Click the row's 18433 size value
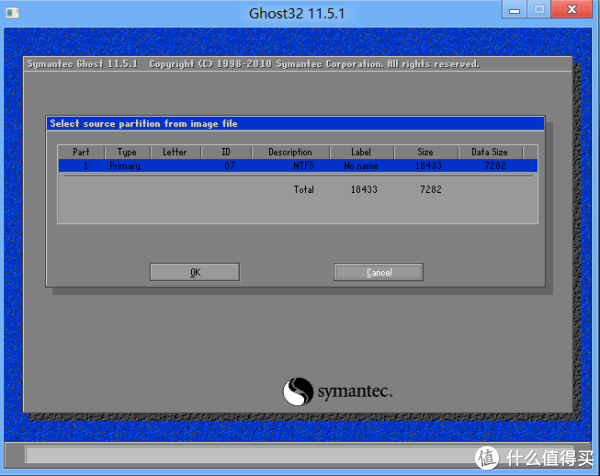600x476 pixels. 429,166
